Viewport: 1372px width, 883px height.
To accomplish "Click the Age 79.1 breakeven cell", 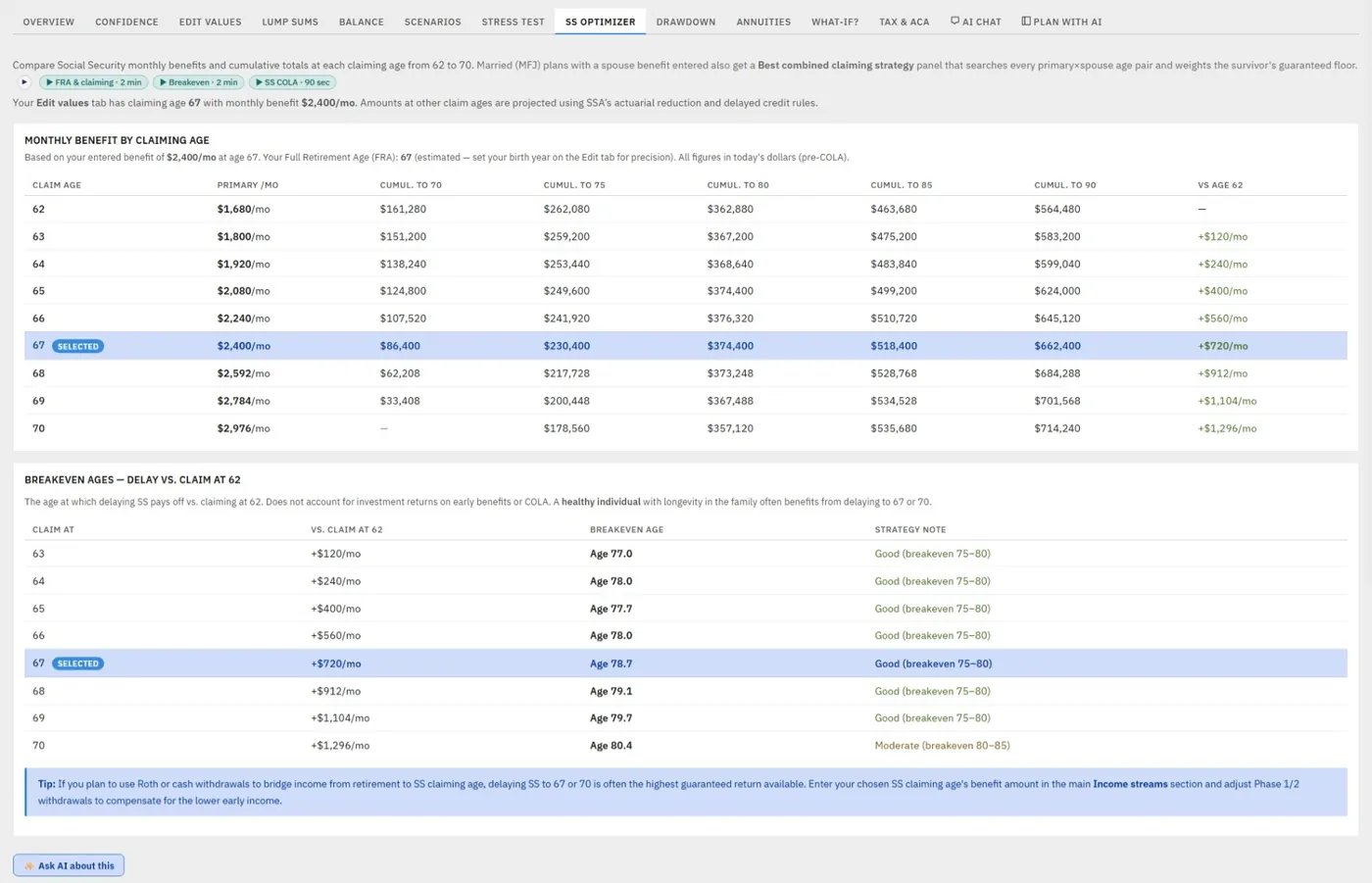I will [611, 691].
